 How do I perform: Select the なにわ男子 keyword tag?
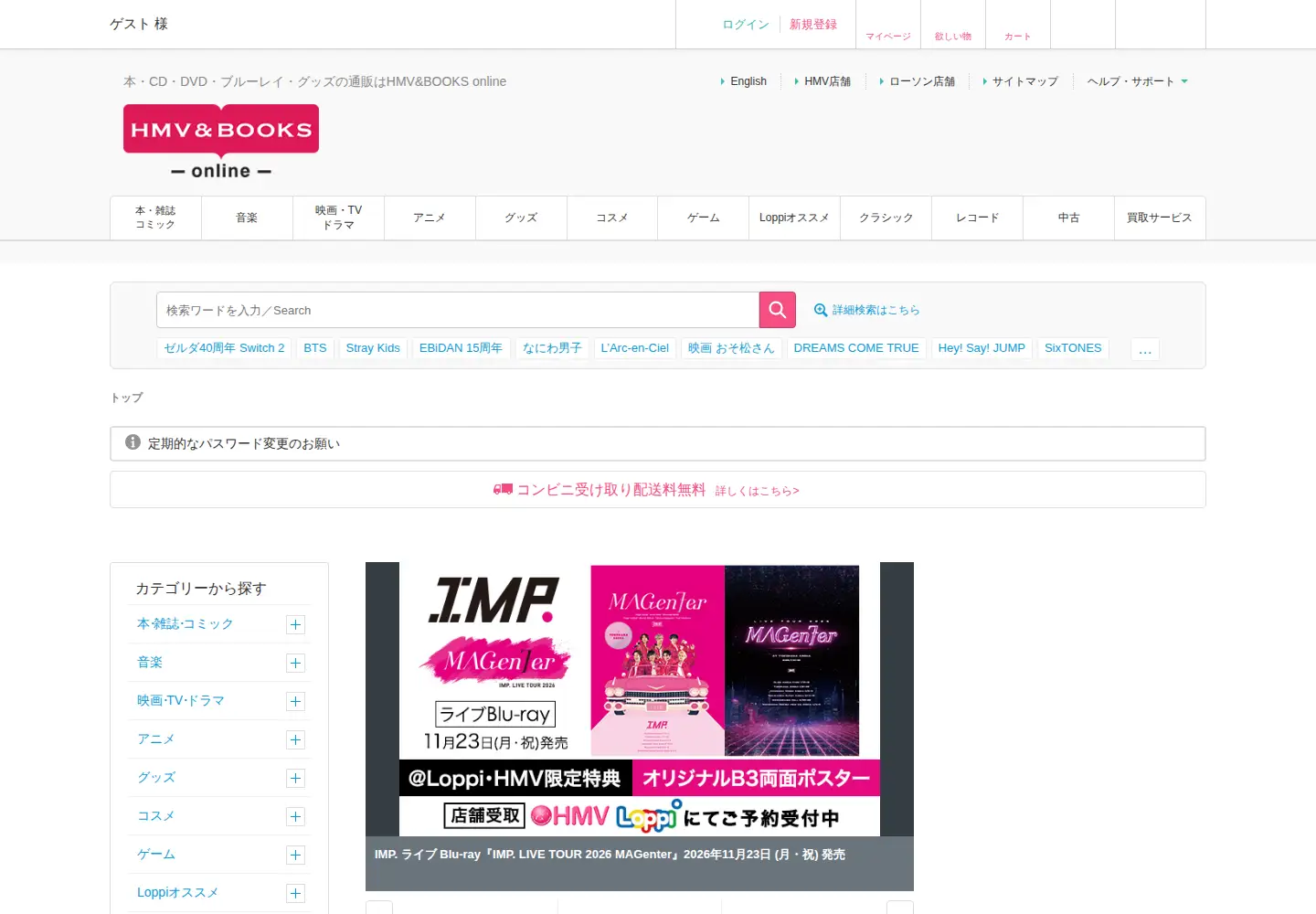tap(552, 348)
